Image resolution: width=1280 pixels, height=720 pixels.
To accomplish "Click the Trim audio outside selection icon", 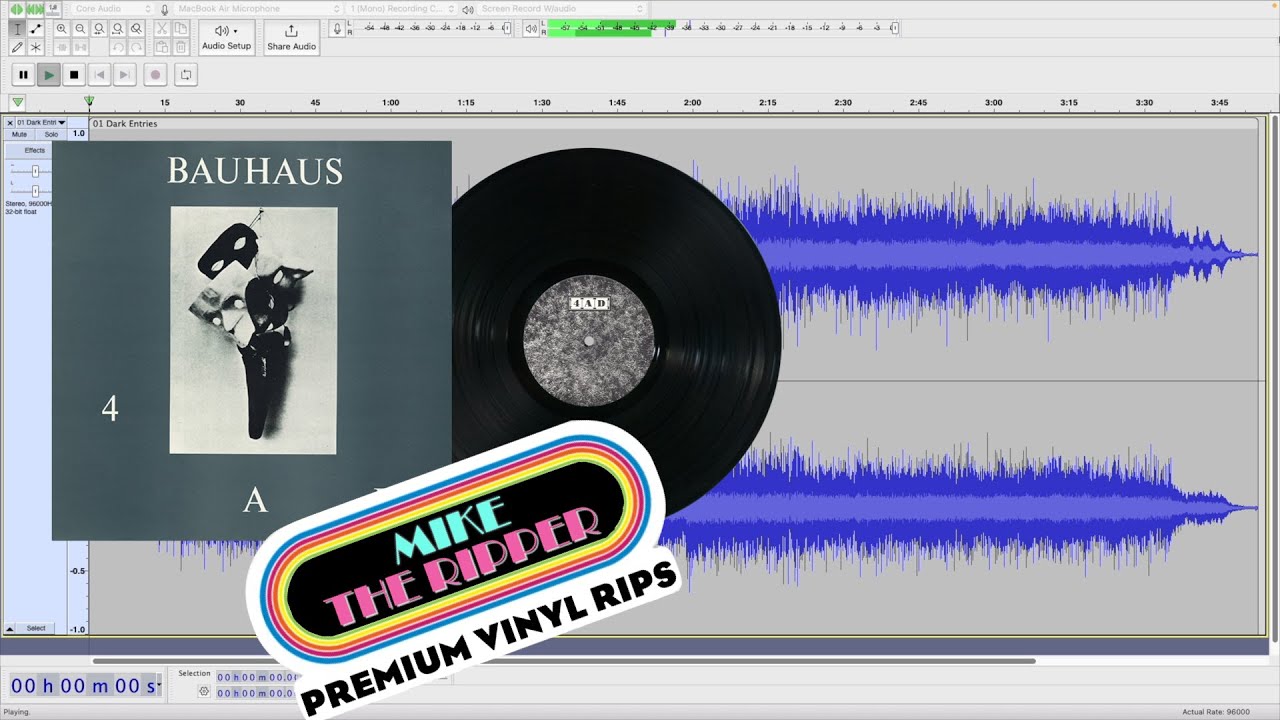I will point(62,47).
